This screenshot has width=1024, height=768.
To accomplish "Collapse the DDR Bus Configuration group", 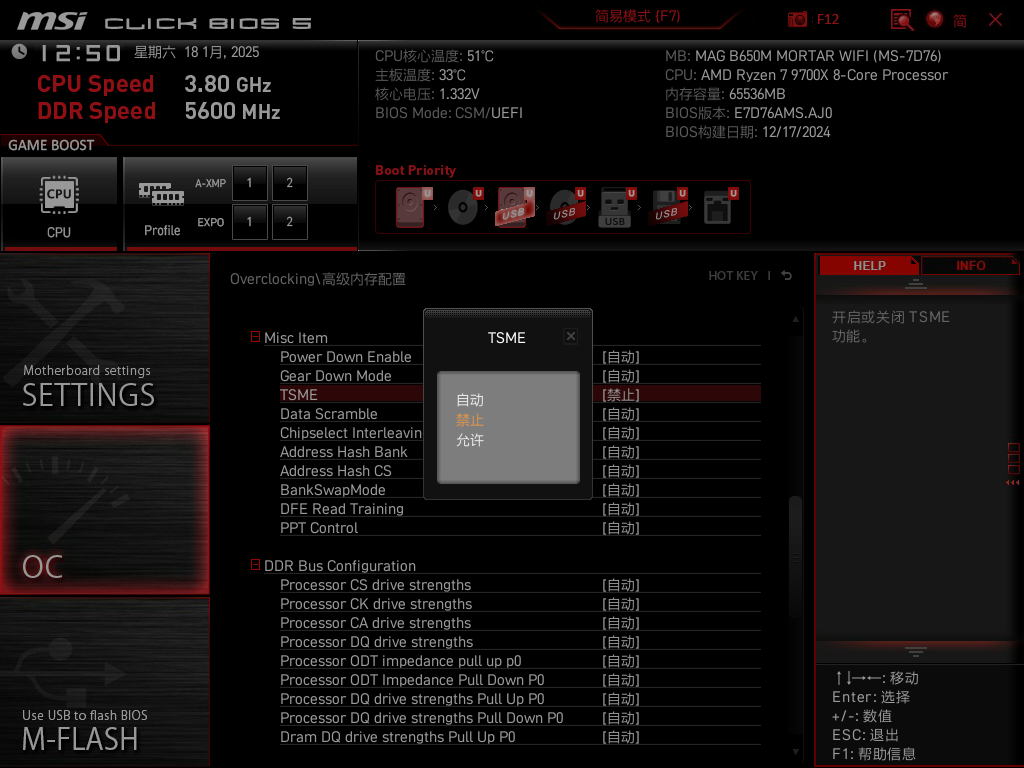I will coord(255,565).
